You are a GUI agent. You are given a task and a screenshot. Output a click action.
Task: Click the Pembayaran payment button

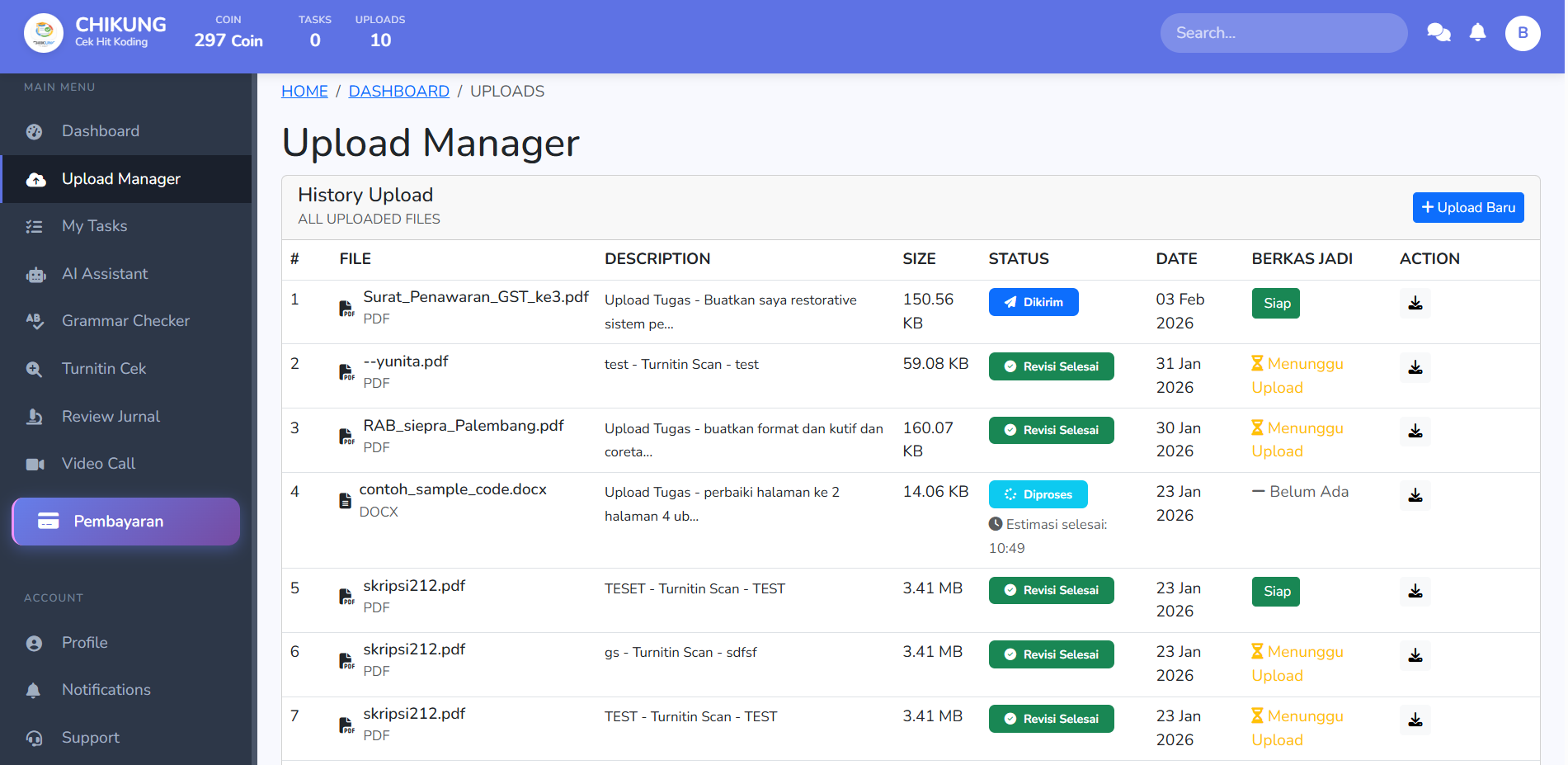tap(125, 522)
